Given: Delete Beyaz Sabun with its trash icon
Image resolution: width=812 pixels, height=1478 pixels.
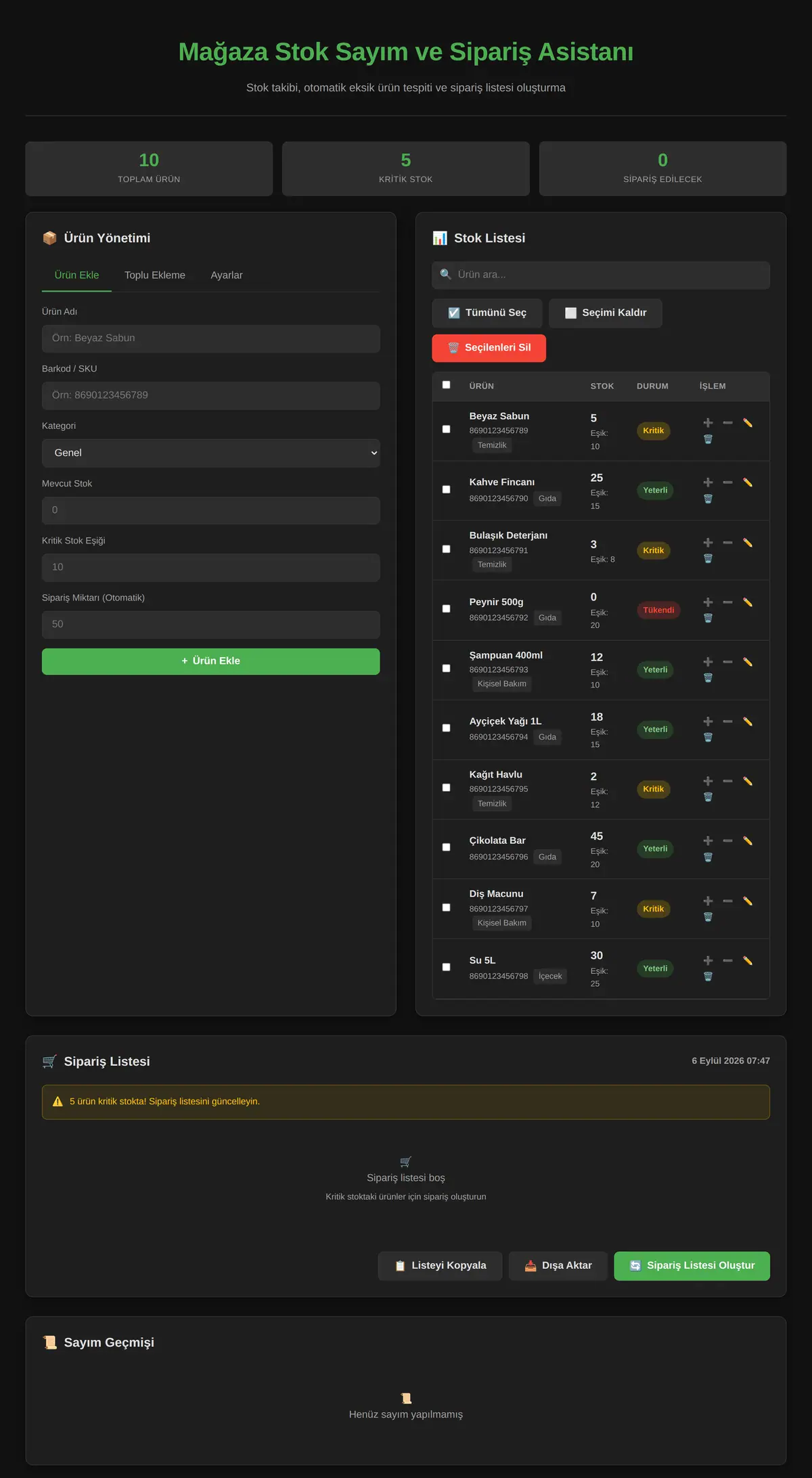Looking at the screenshot, I should point(708,439).
